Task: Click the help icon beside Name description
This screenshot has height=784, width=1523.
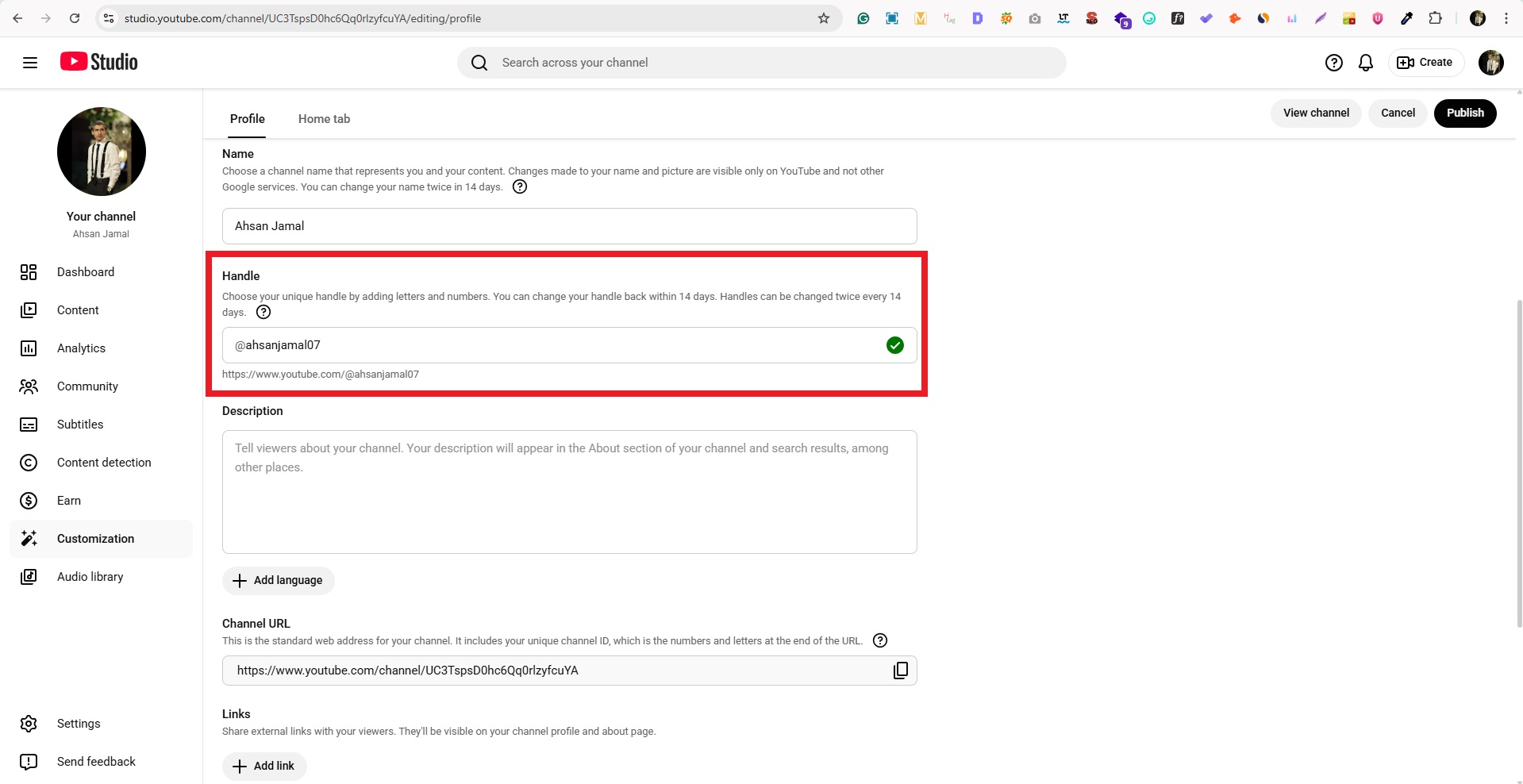Action: coord(520,187)
